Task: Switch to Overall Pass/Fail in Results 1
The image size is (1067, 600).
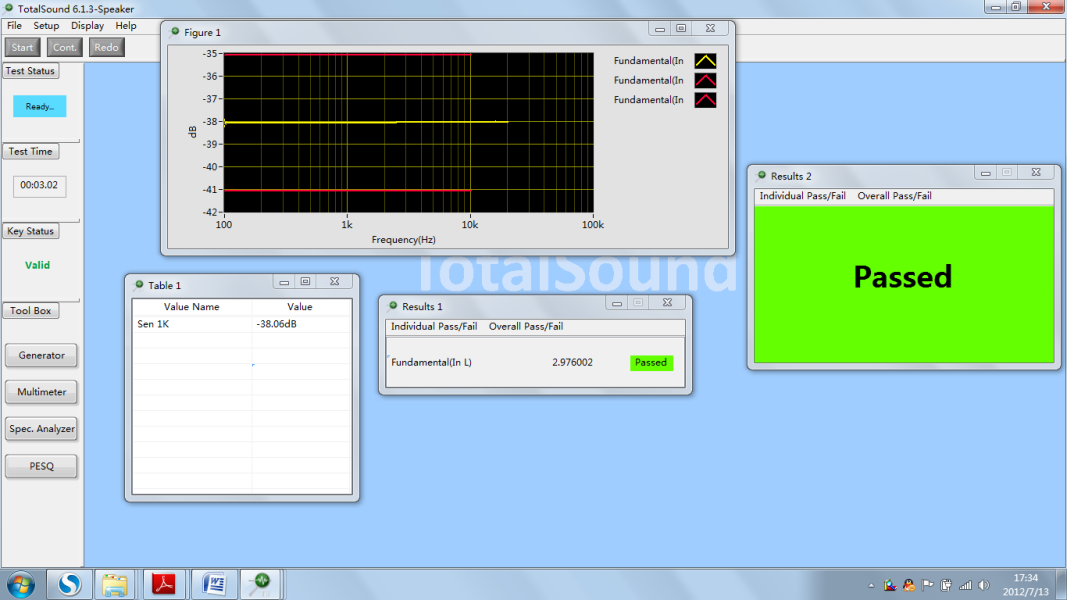Action: coord(525,327)
